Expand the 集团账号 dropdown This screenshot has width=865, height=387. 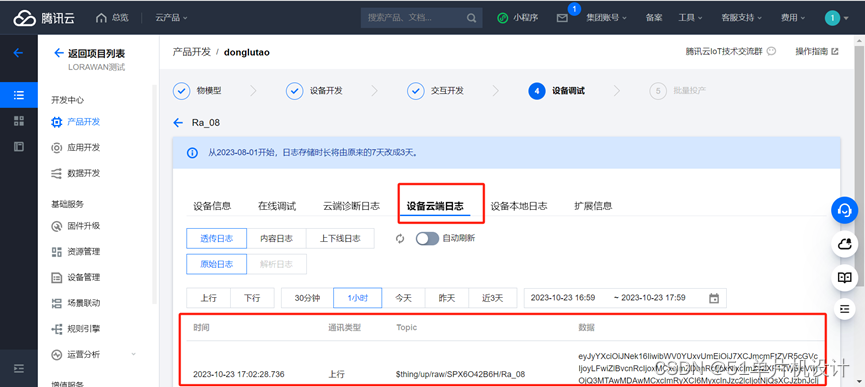click(x=606, y=18)
